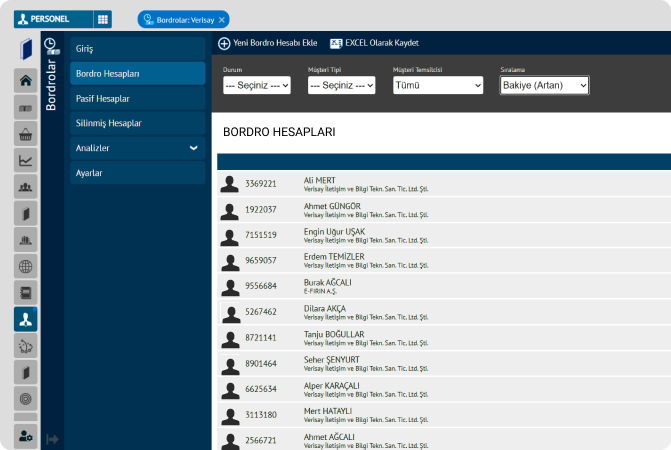This screenshot has width=671, height=450.
Task: Go to Pasif Hesaplar menu item
Action: (x=103, y=99)
